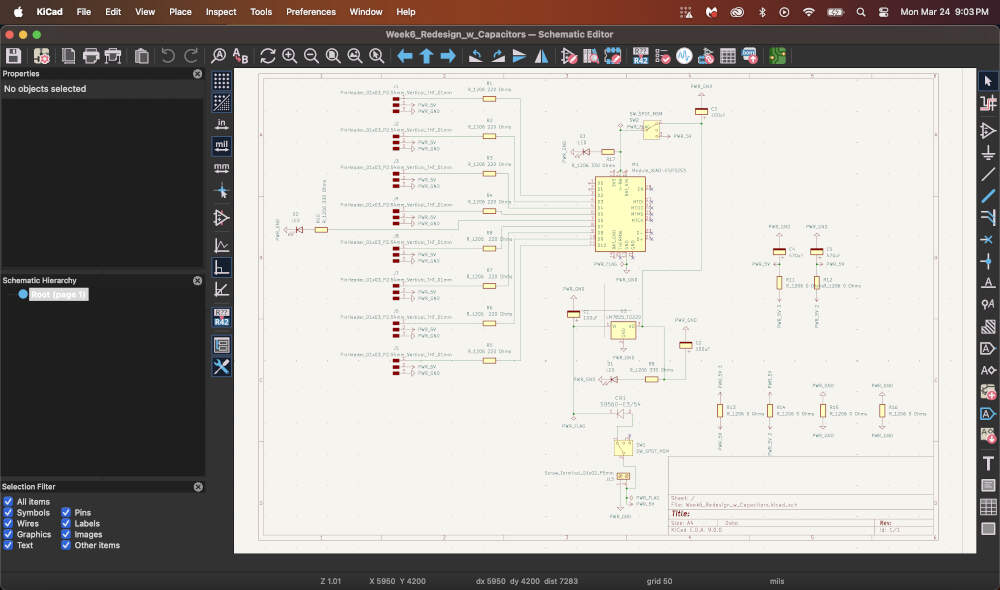Open the SPICE simulator

click(684, 56)
